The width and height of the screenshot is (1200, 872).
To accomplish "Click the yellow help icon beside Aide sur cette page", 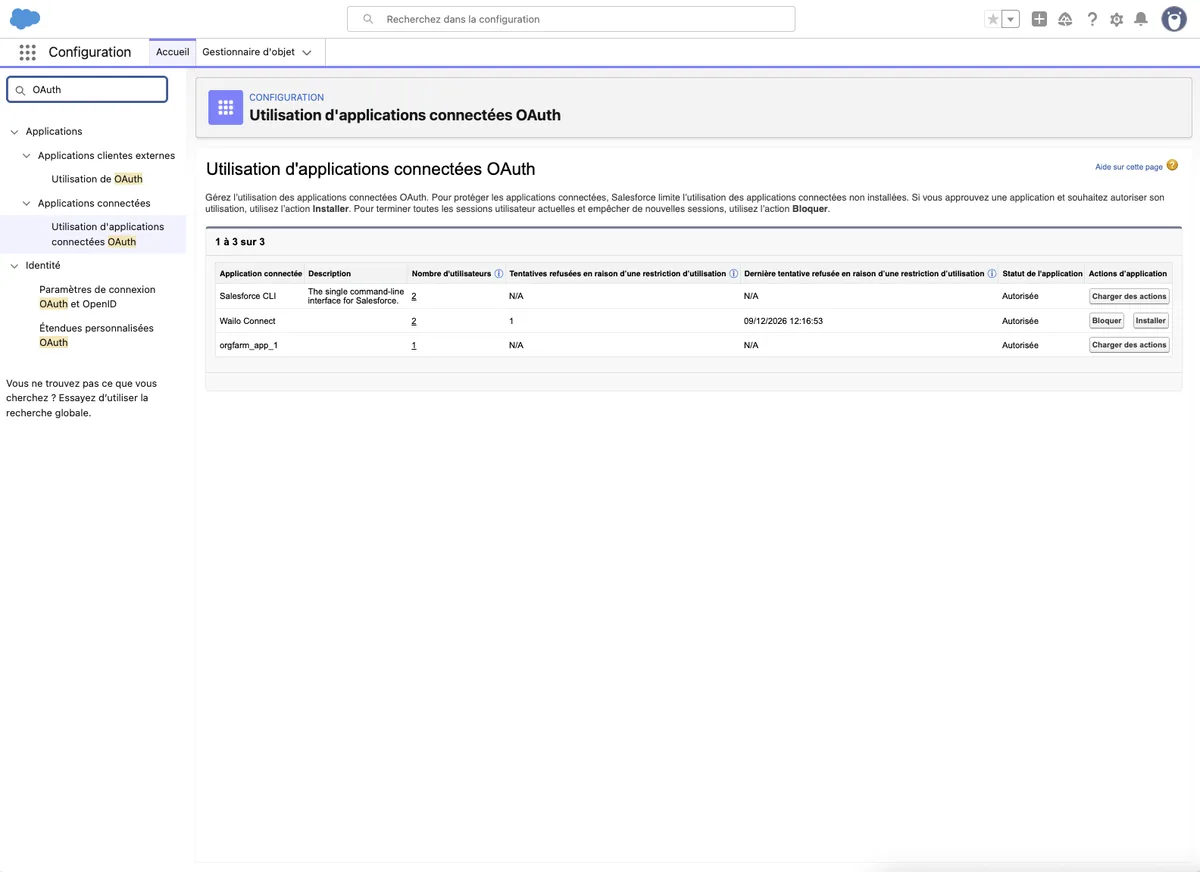I will coord(1172,166).
